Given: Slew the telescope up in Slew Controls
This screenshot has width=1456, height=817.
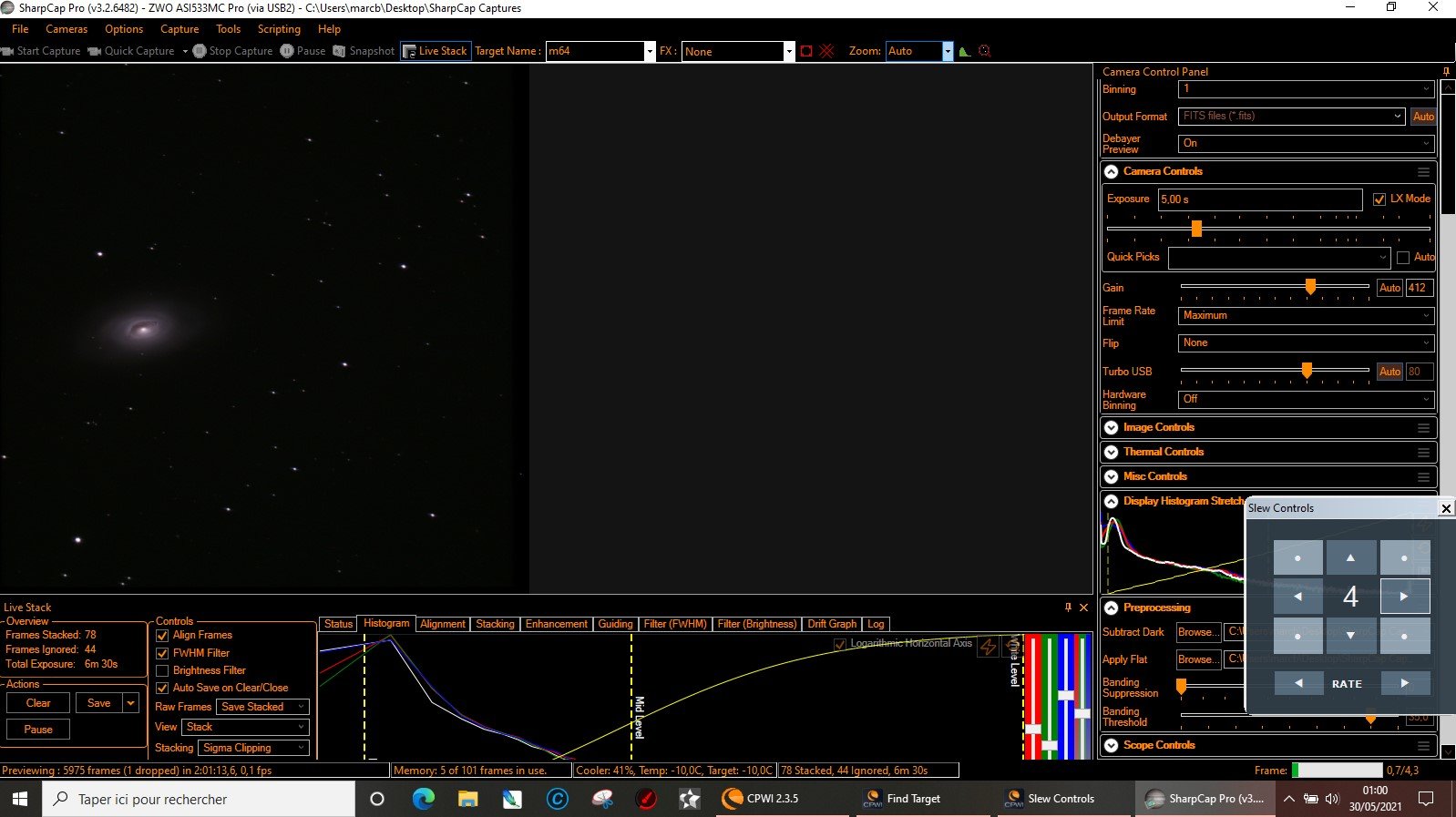Looking at the screenshot, I should click(x=1350, y=557).
